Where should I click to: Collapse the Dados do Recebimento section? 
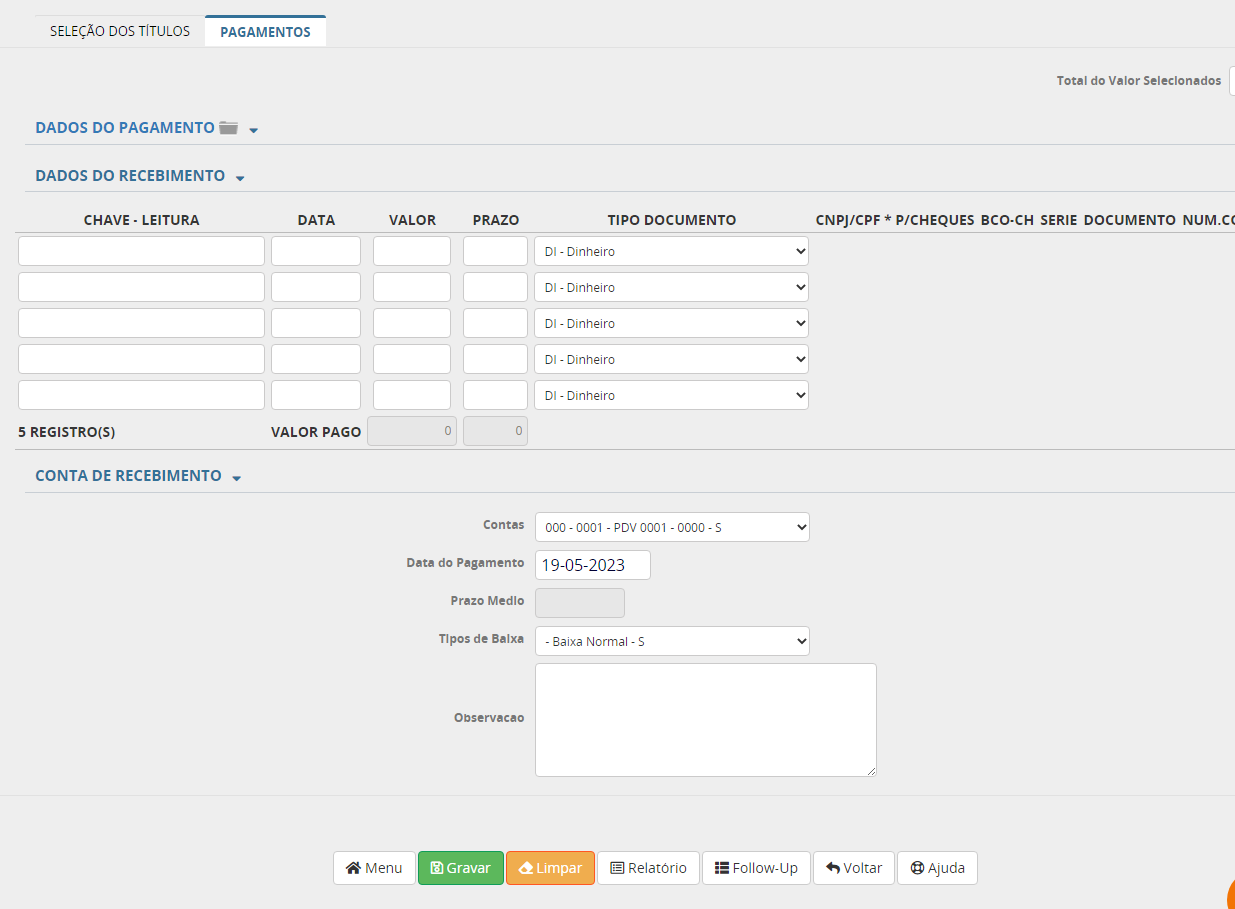pyautogui.click(x=239, y=178)
